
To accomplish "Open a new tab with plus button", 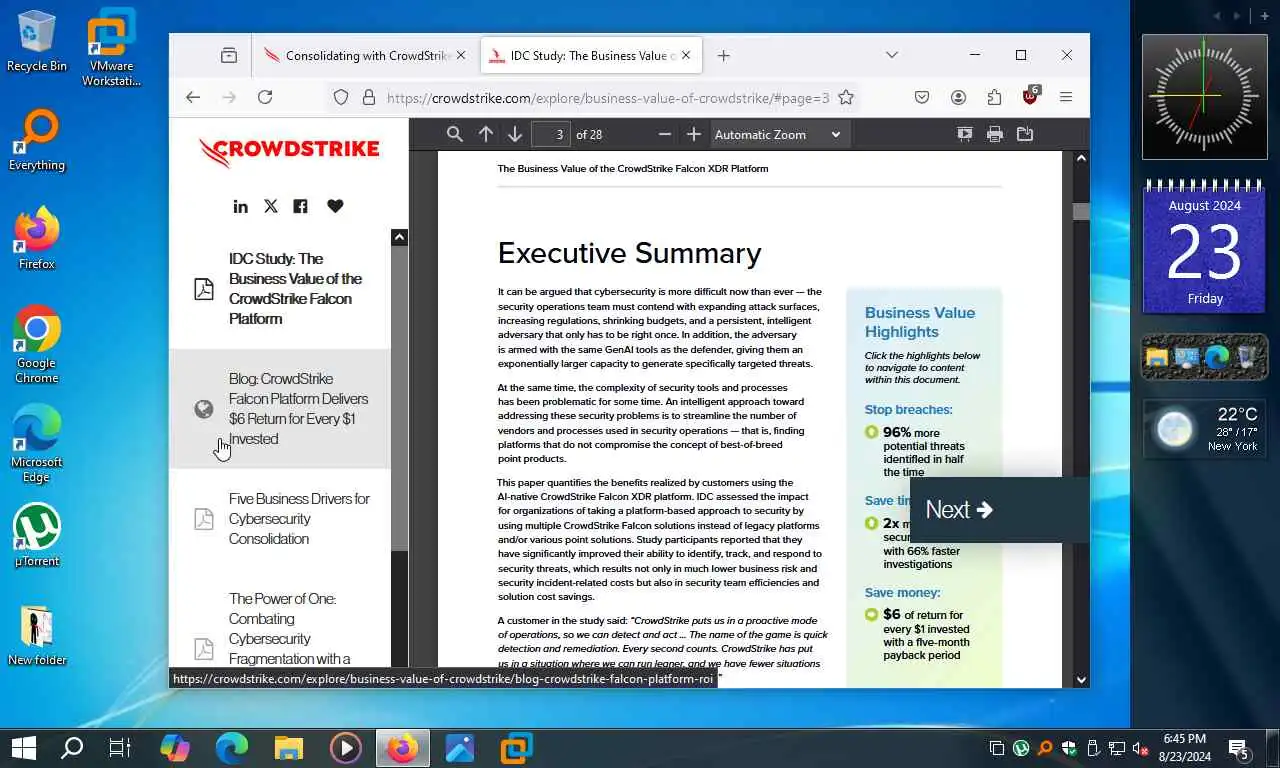I will coord(724,56).
